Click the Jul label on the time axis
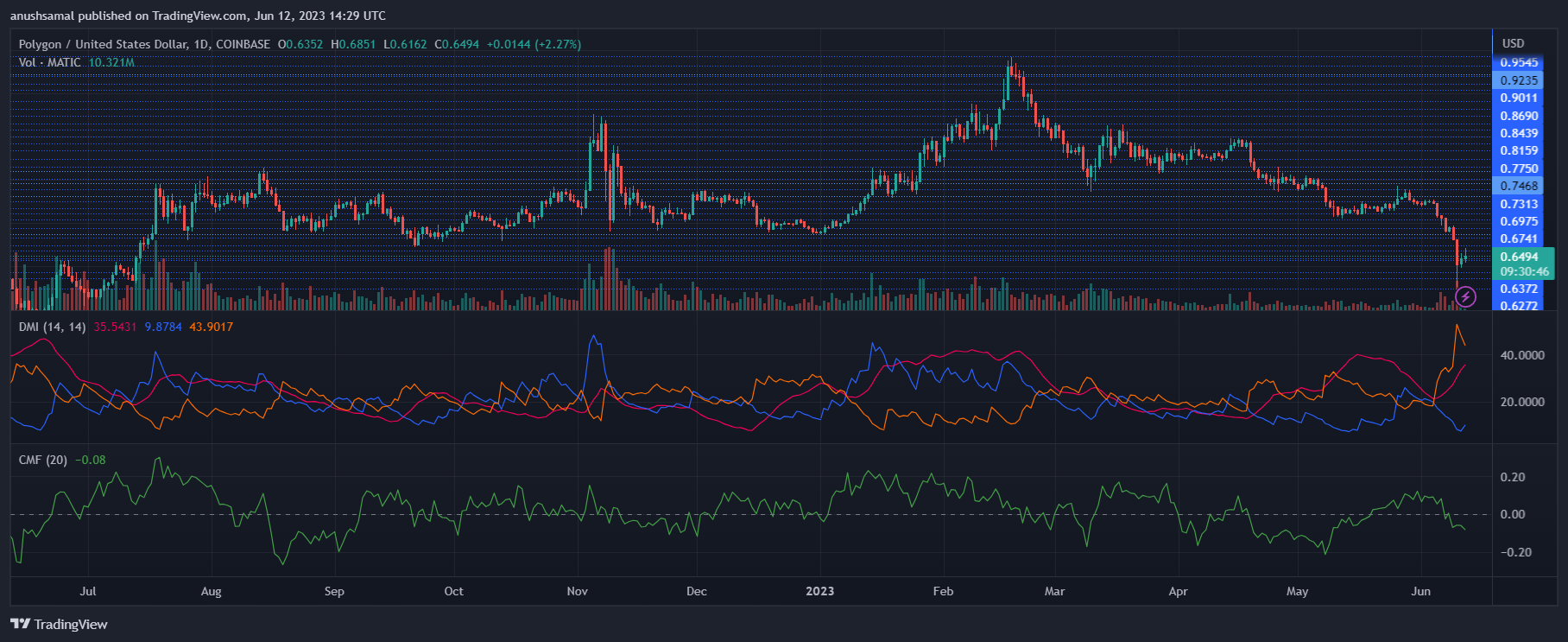 (87, 591)
